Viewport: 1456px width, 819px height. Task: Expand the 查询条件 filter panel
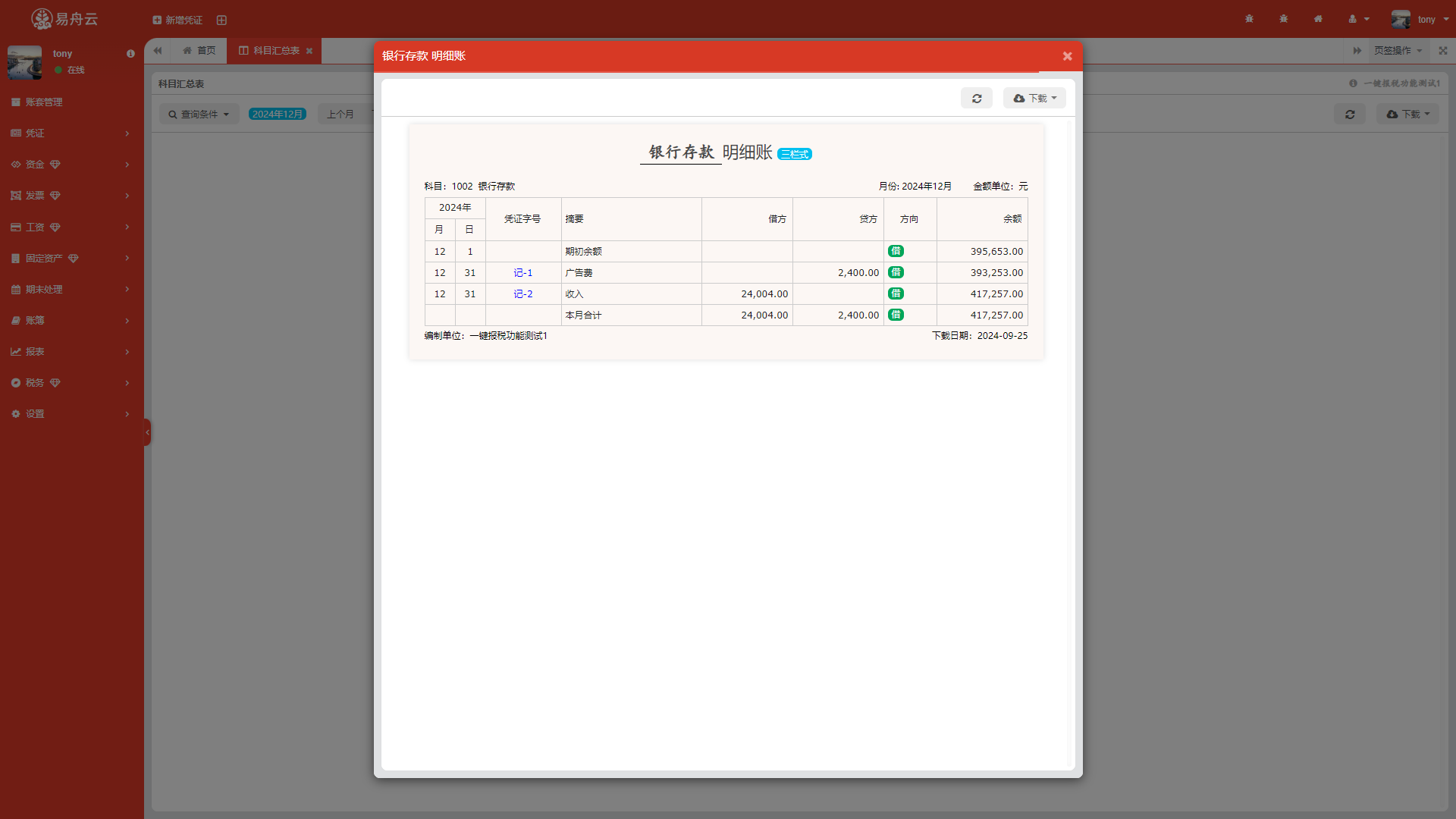(197, 114)
